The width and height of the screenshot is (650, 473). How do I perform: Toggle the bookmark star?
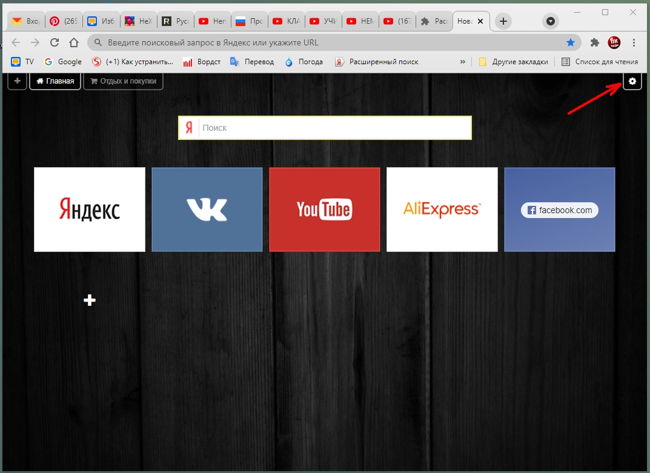point(570,42)
